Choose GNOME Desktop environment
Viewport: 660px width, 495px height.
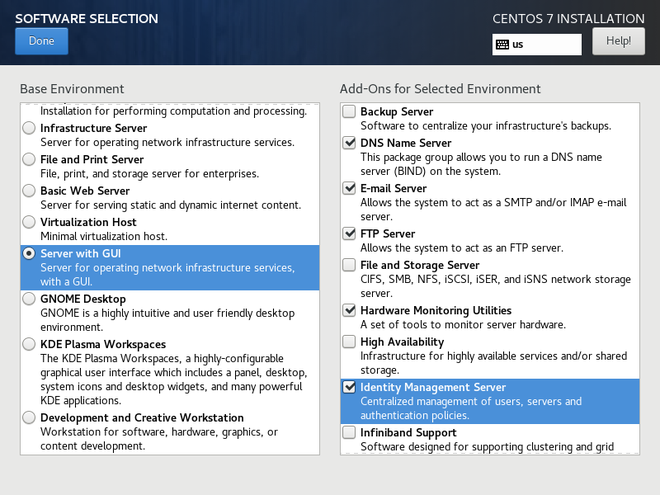[x=29, y=298]
